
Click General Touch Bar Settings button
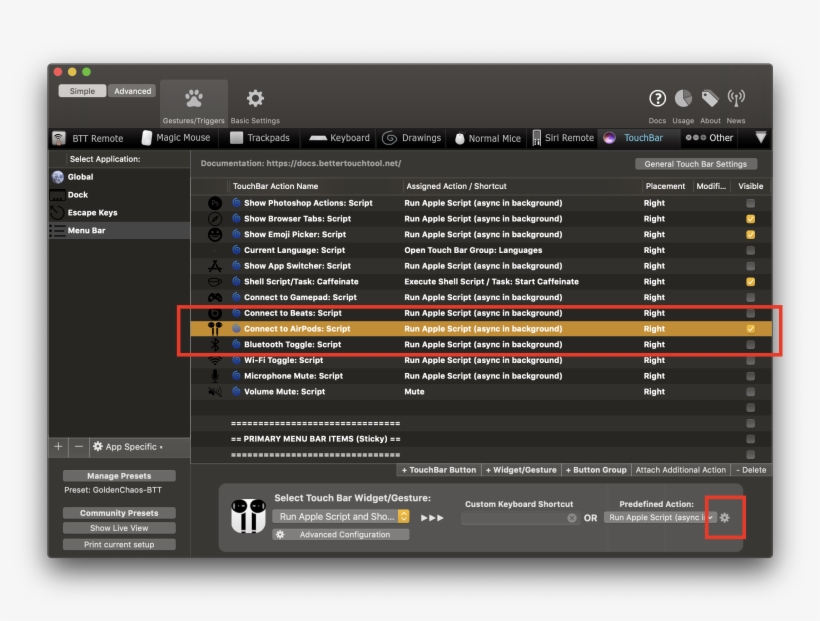(696, 164)
